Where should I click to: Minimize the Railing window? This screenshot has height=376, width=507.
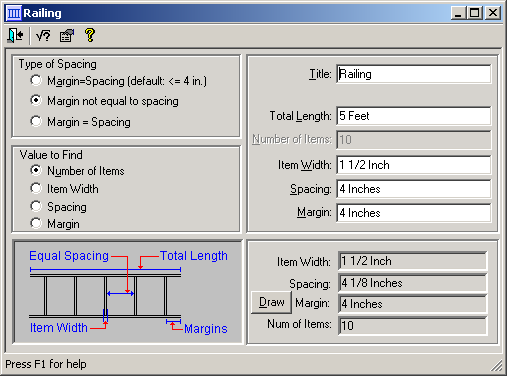(459, 13)
